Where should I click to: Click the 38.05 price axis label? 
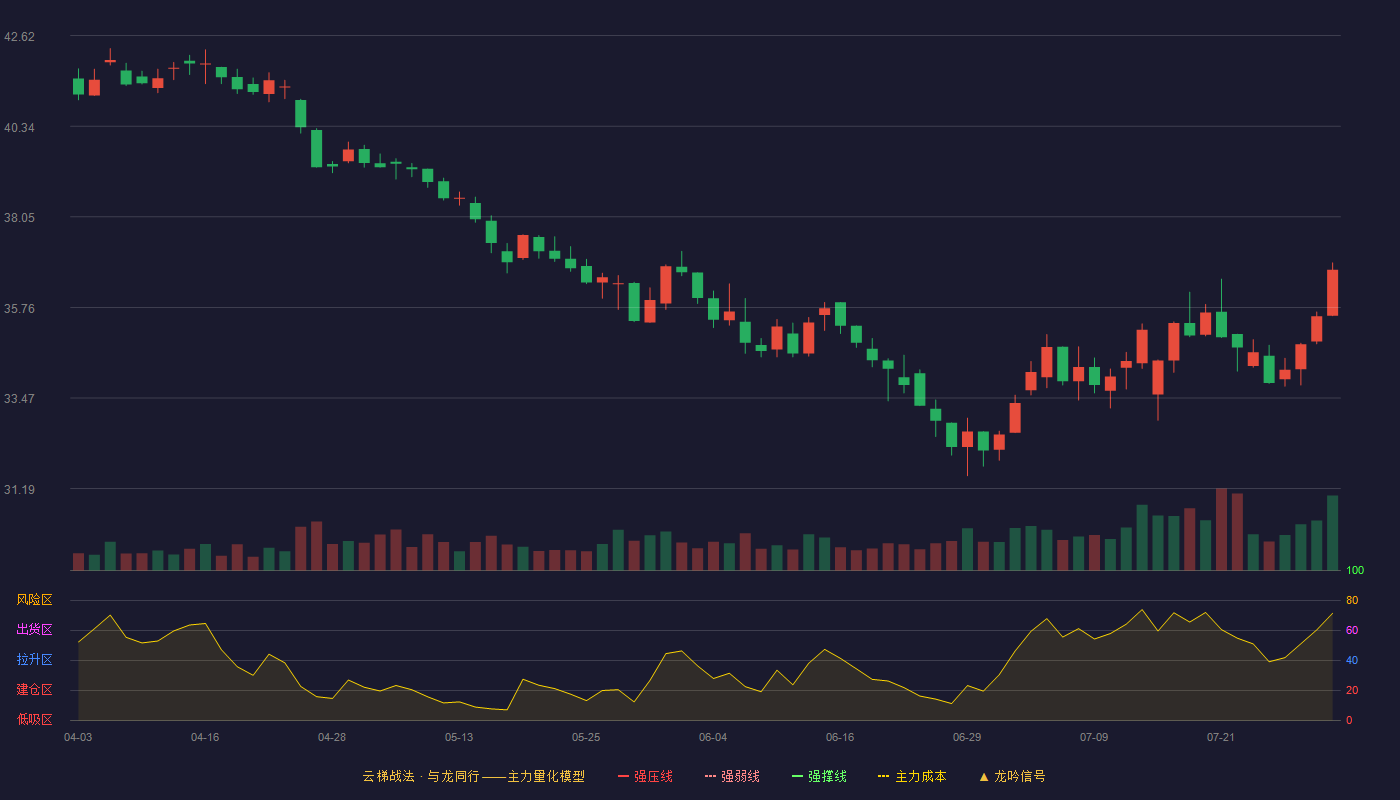(x=20, y=218)
